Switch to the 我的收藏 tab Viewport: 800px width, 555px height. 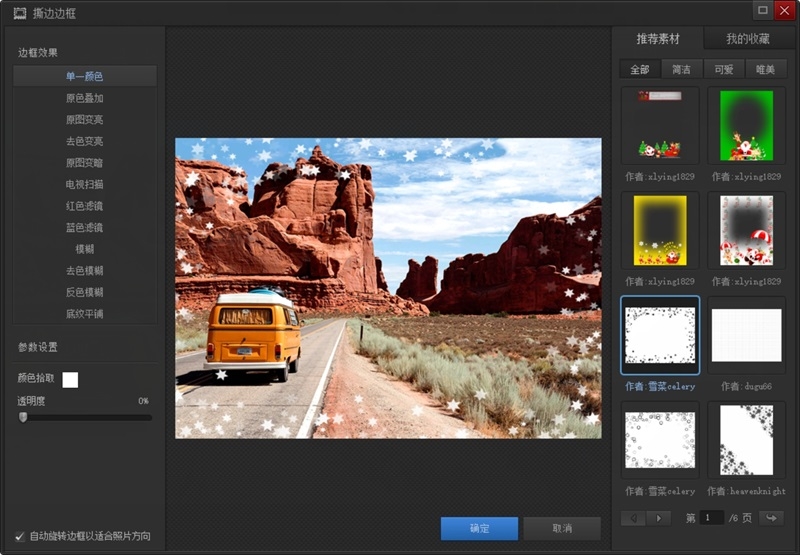(x=747, y=39)
